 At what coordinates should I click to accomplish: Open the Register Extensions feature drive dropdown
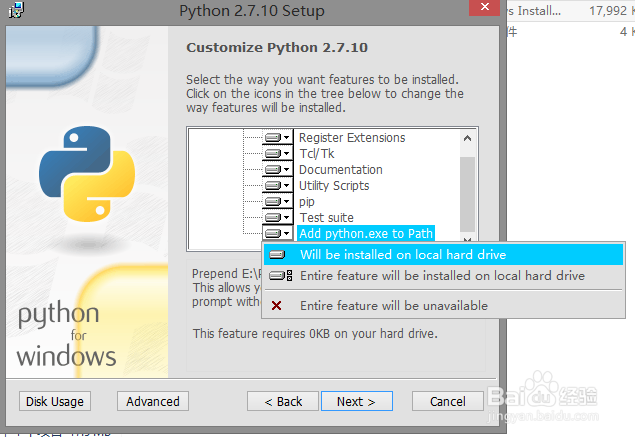pyautogui.click(x=277, y=138)
